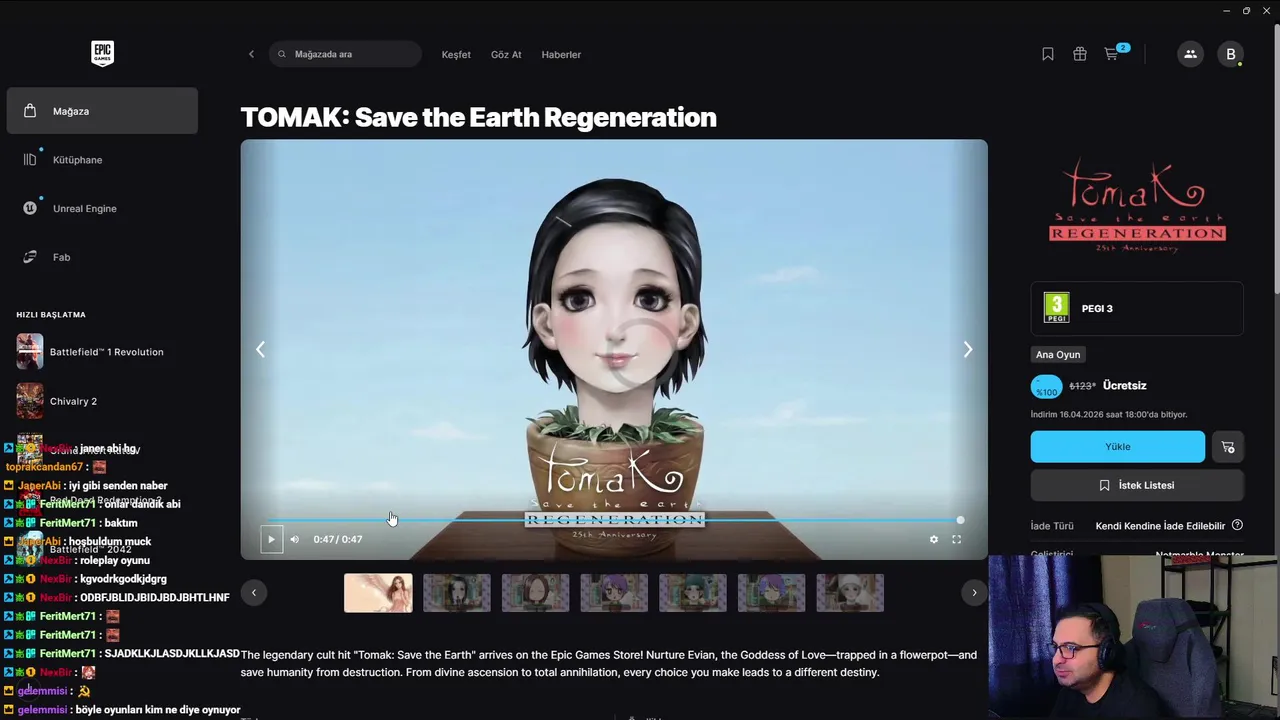Click the video progress bar

613,520
